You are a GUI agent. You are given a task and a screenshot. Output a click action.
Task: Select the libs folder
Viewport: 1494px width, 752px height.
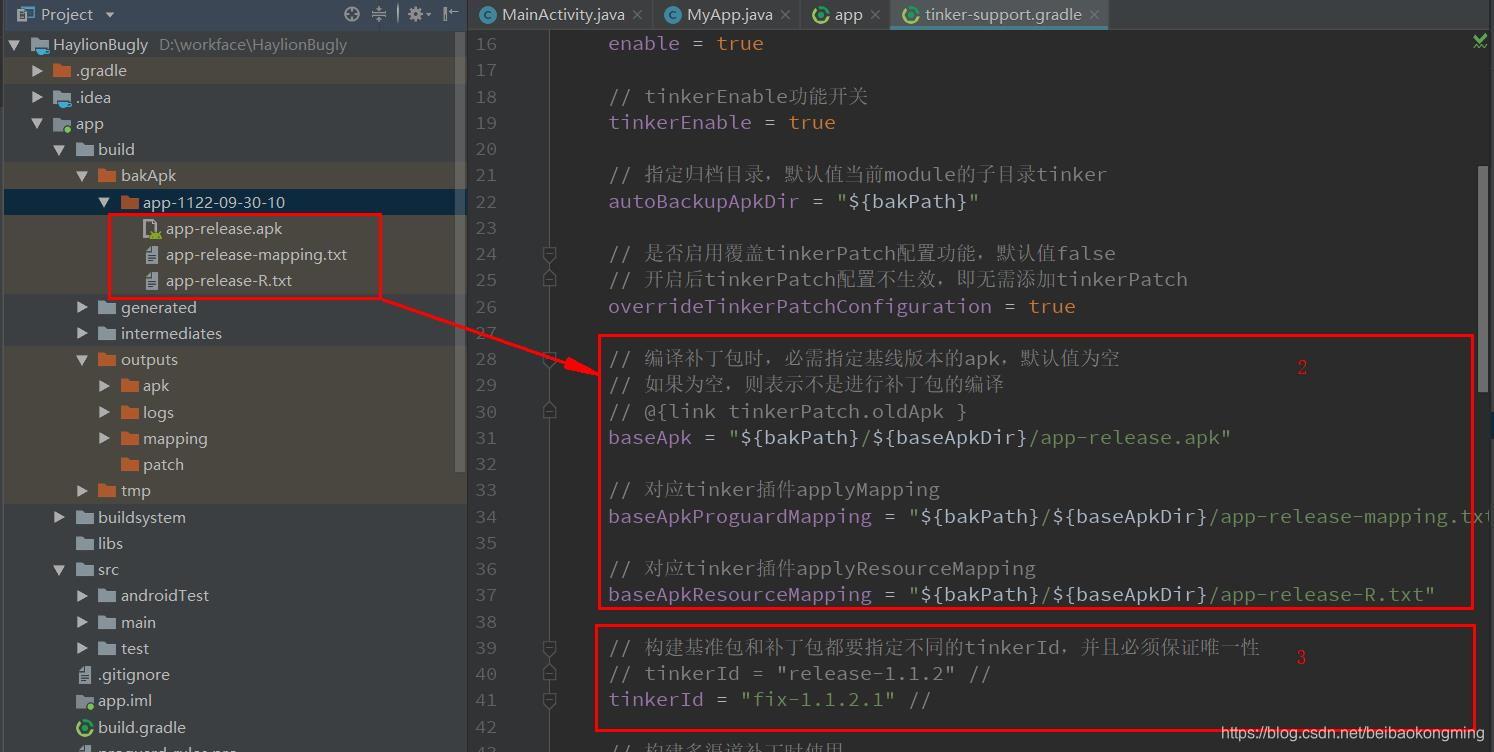(x=110, y=543)
